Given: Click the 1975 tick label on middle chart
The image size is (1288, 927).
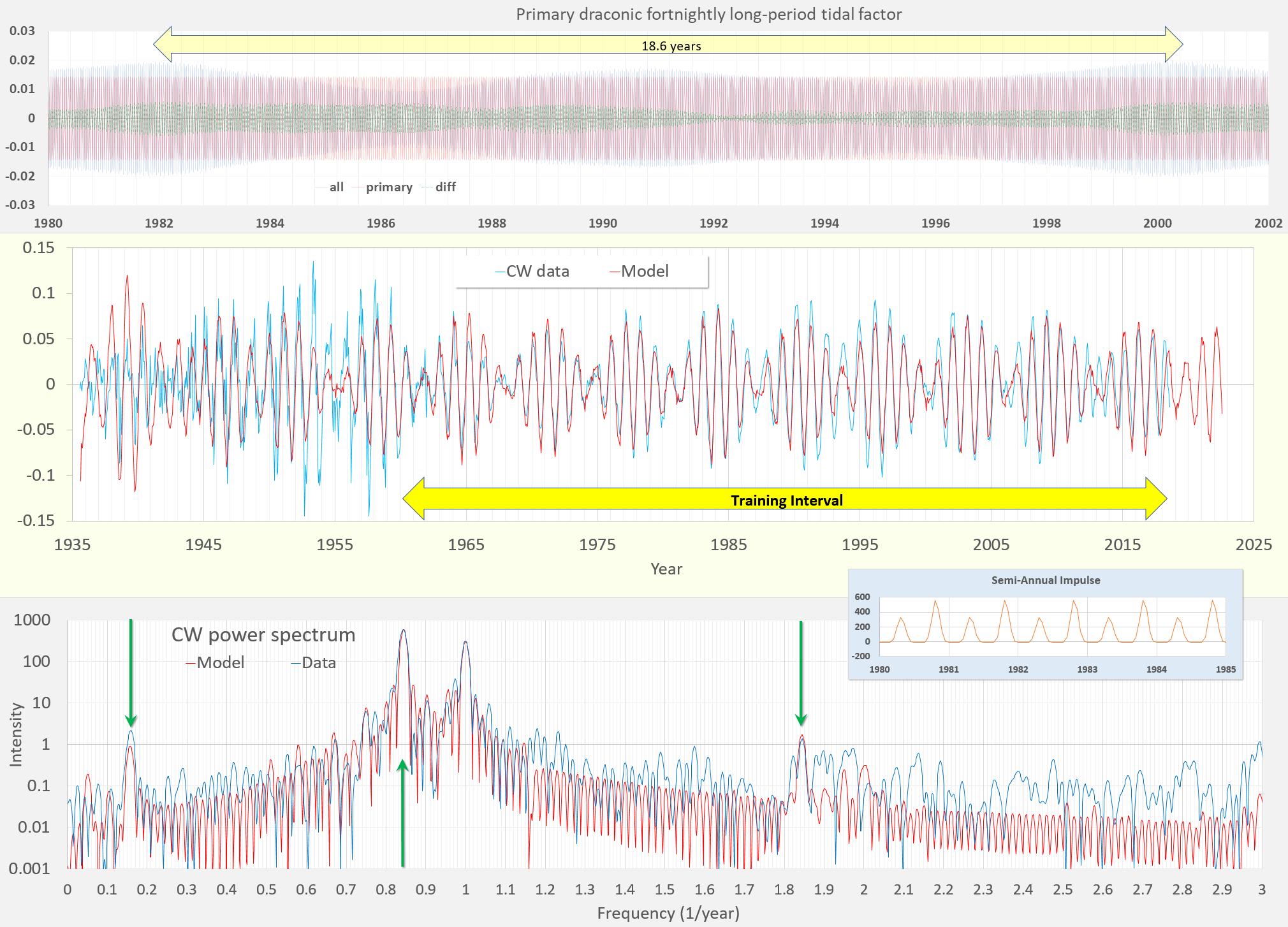Looking at the screenshot, I should 597,544.
